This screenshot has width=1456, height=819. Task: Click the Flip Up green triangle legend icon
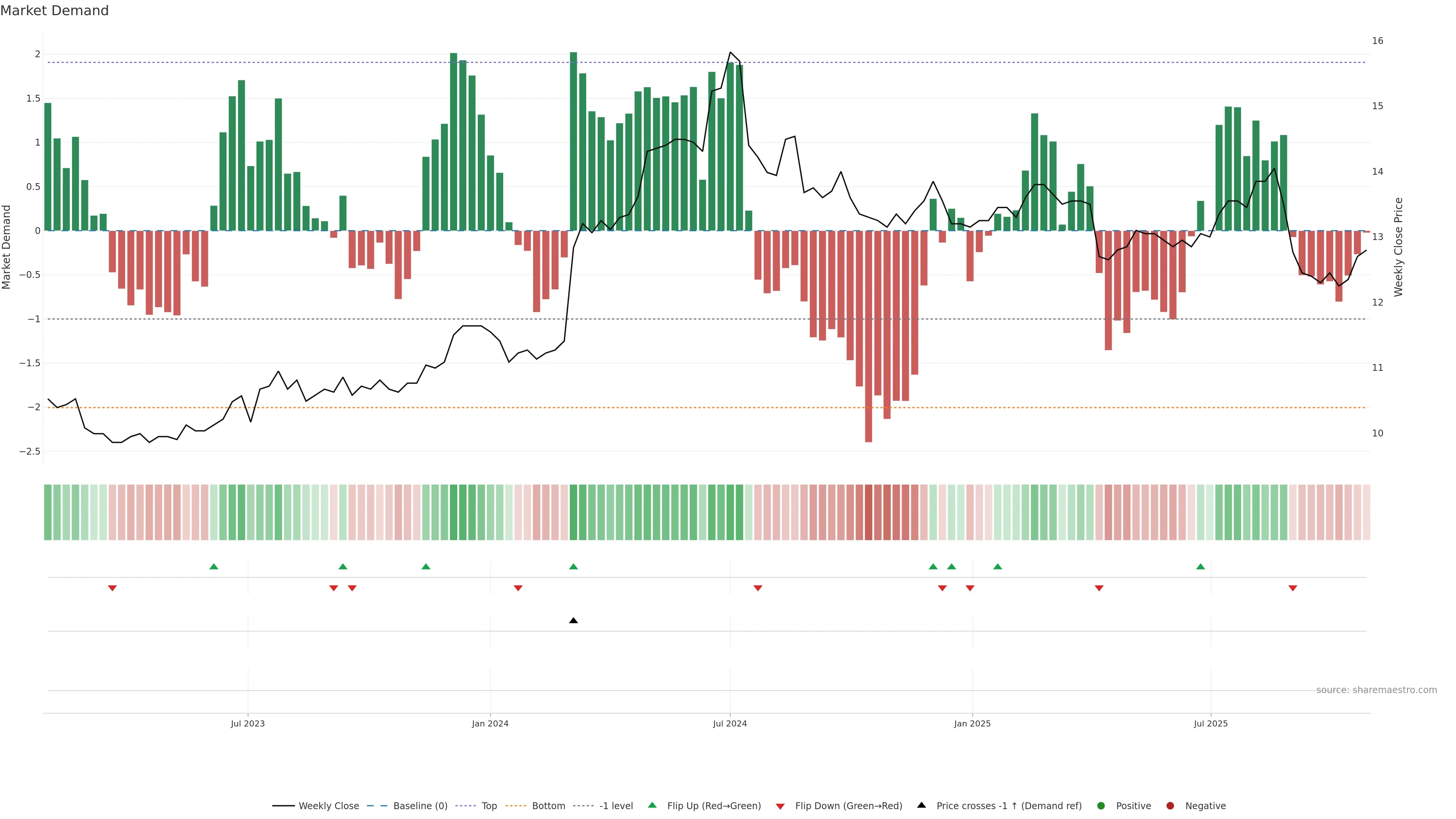pos(652,805)
